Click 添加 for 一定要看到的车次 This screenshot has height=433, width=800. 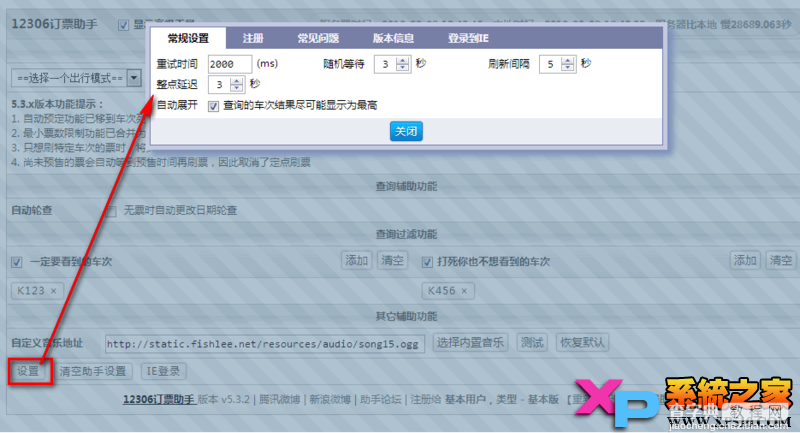[x=356, y=261]
